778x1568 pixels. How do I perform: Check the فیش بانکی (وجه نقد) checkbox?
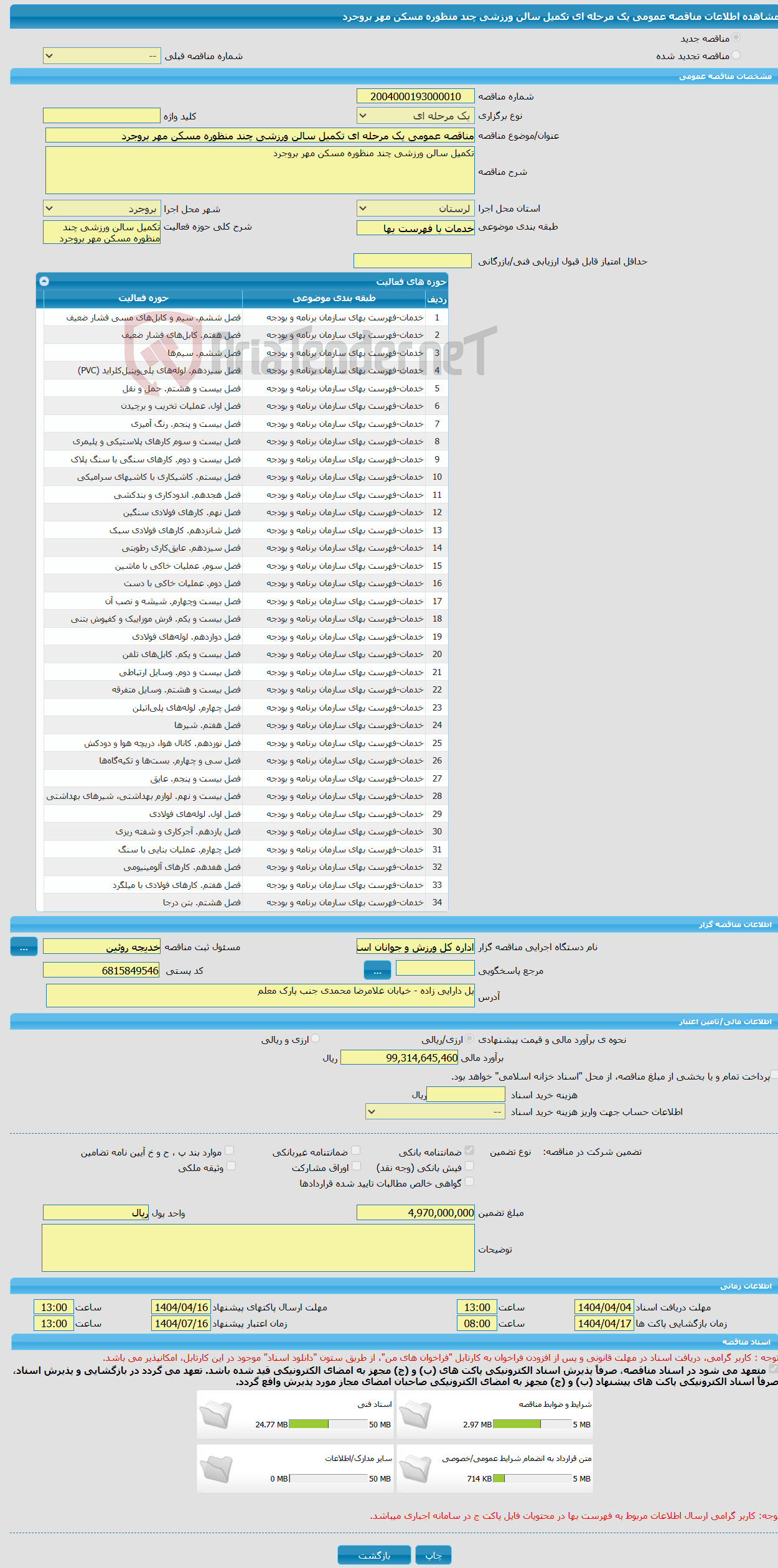[x=469, y=1166]
